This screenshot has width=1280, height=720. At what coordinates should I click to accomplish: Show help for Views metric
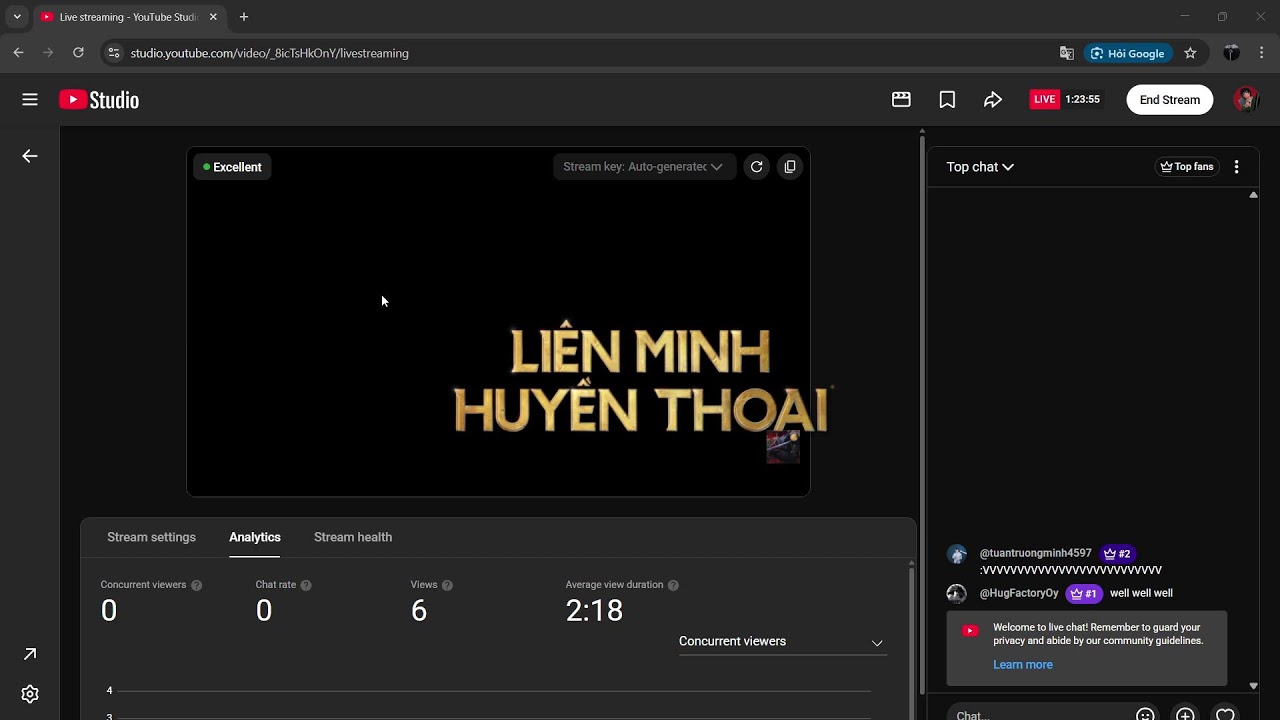click(x=447, y=585)
